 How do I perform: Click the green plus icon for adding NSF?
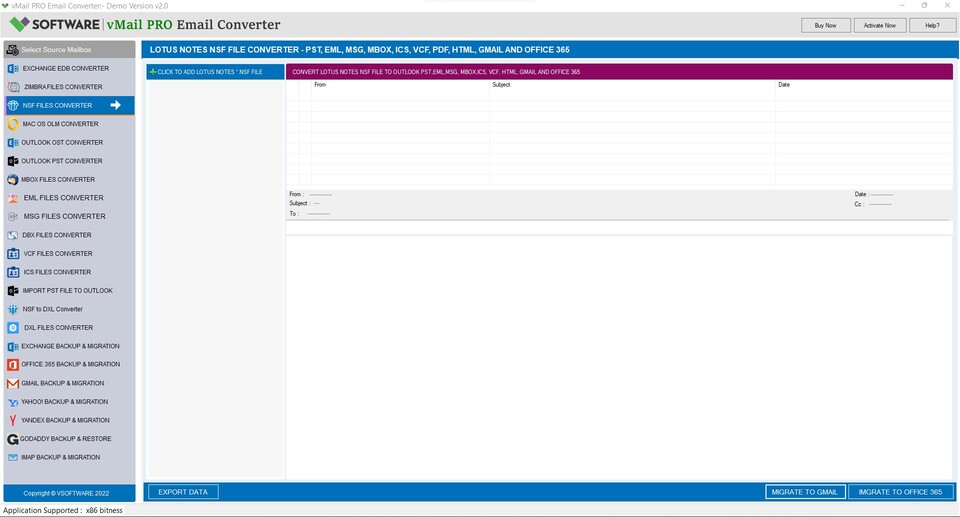[x=152, y=72]
